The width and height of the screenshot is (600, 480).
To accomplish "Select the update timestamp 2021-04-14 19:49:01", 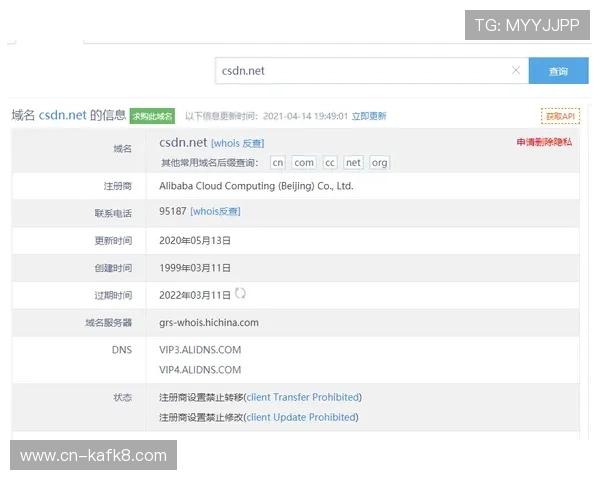I will [x=305, y=116].
